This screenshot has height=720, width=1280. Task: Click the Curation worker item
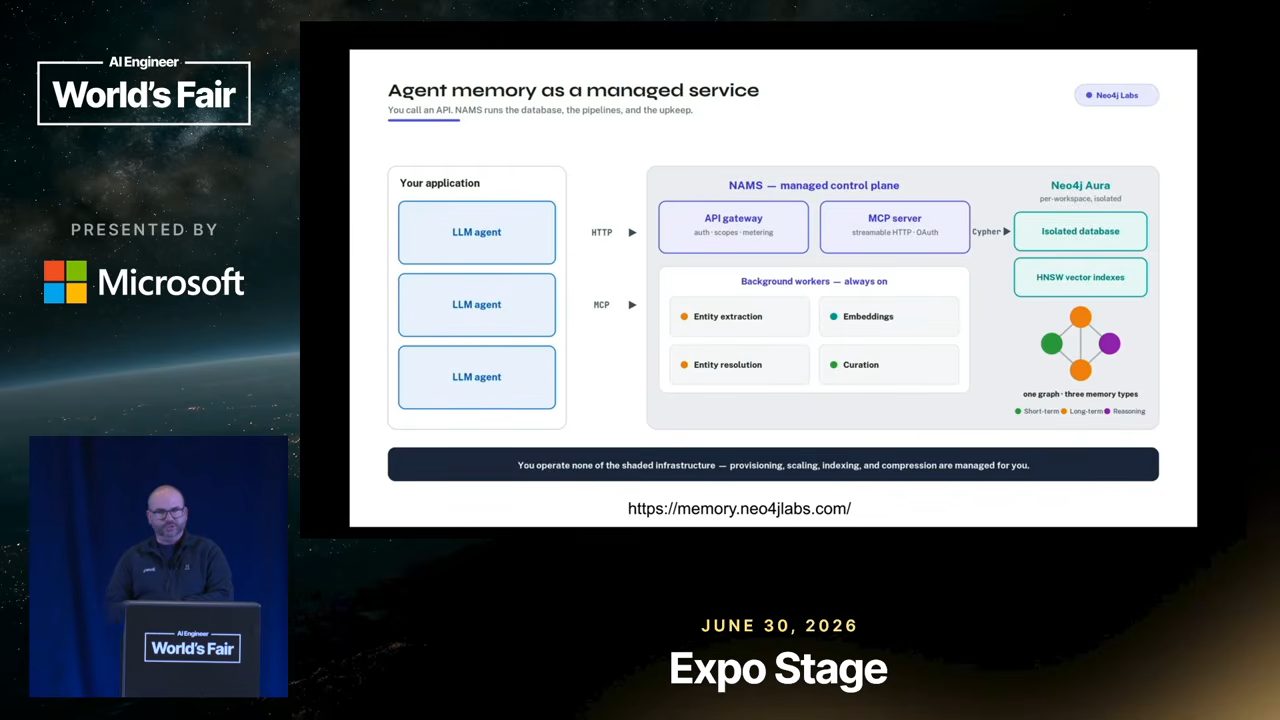pos(889,365)
